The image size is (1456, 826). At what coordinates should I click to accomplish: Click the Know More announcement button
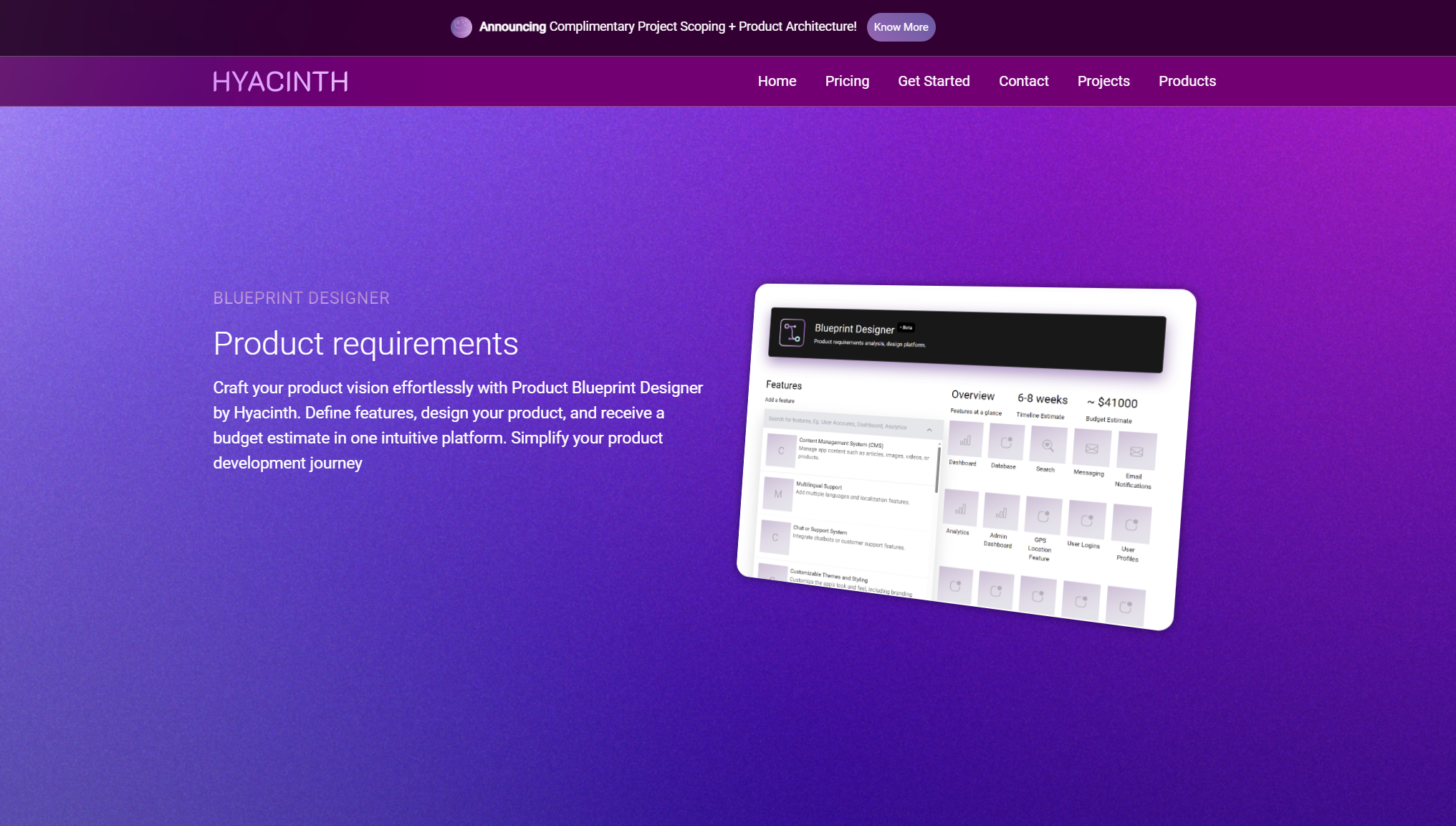click(x=901, y=27)
